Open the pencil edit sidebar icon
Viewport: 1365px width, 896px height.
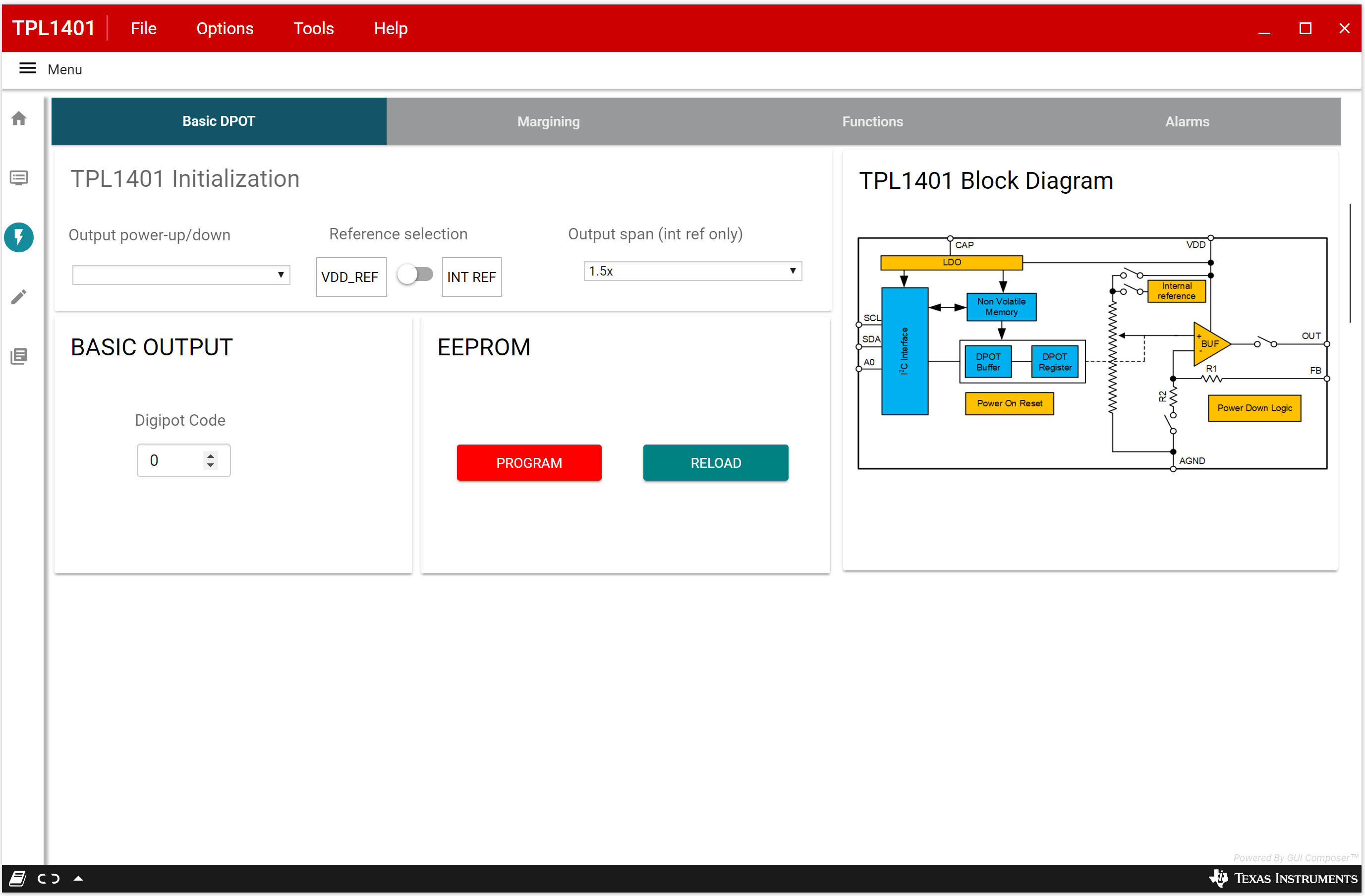pos(19,296)
